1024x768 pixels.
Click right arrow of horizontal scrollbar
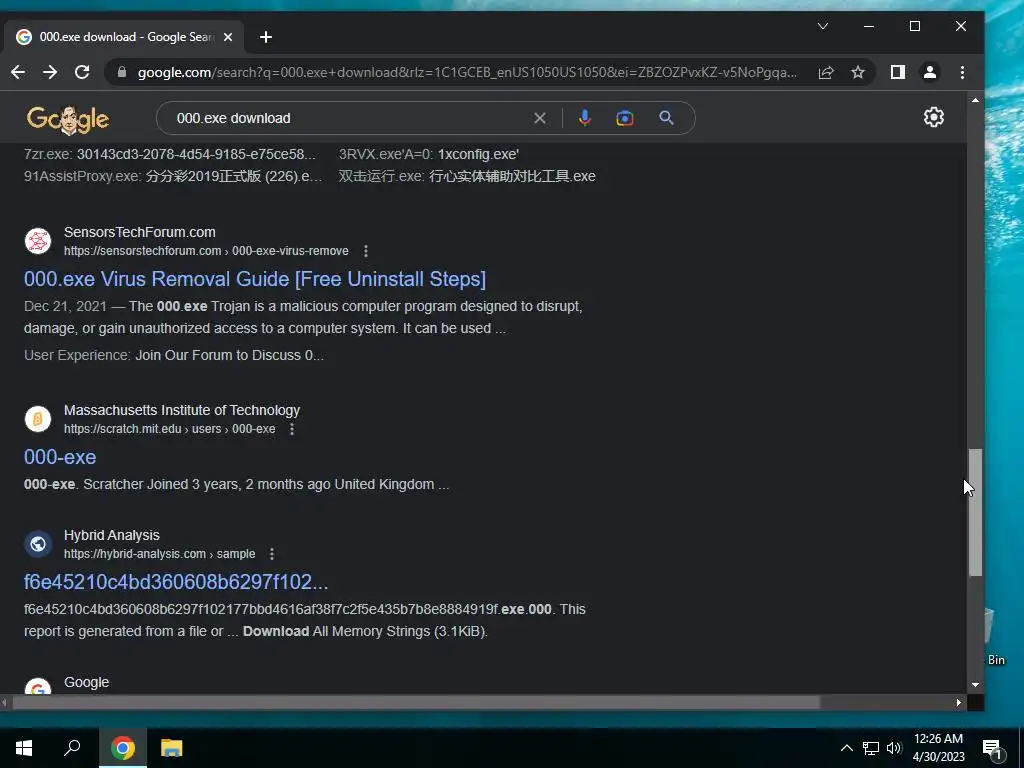click(958, 703)
